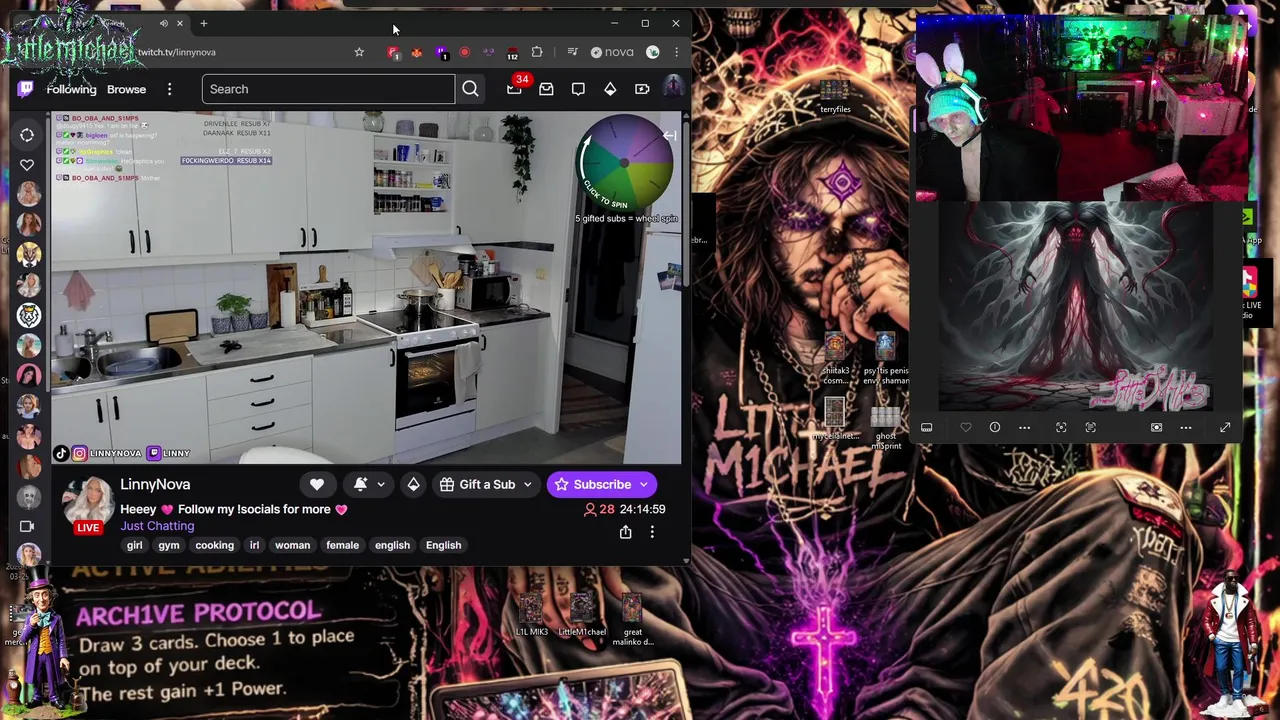Click into the Twitch search field

328,89
